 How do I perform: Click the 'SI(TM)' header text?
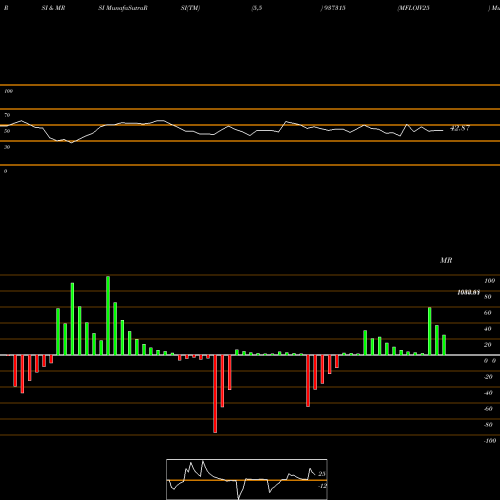(190, 8)
